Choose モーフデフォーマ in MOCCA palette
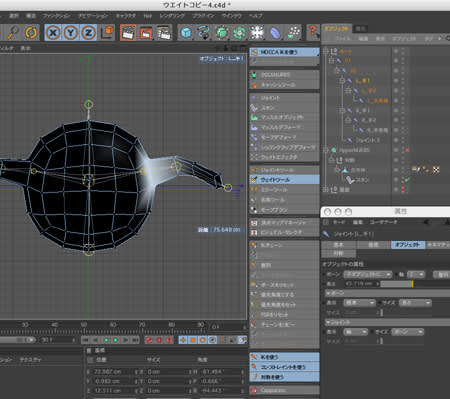Screen dimensions: 450x399 click(x=284, y=137)
